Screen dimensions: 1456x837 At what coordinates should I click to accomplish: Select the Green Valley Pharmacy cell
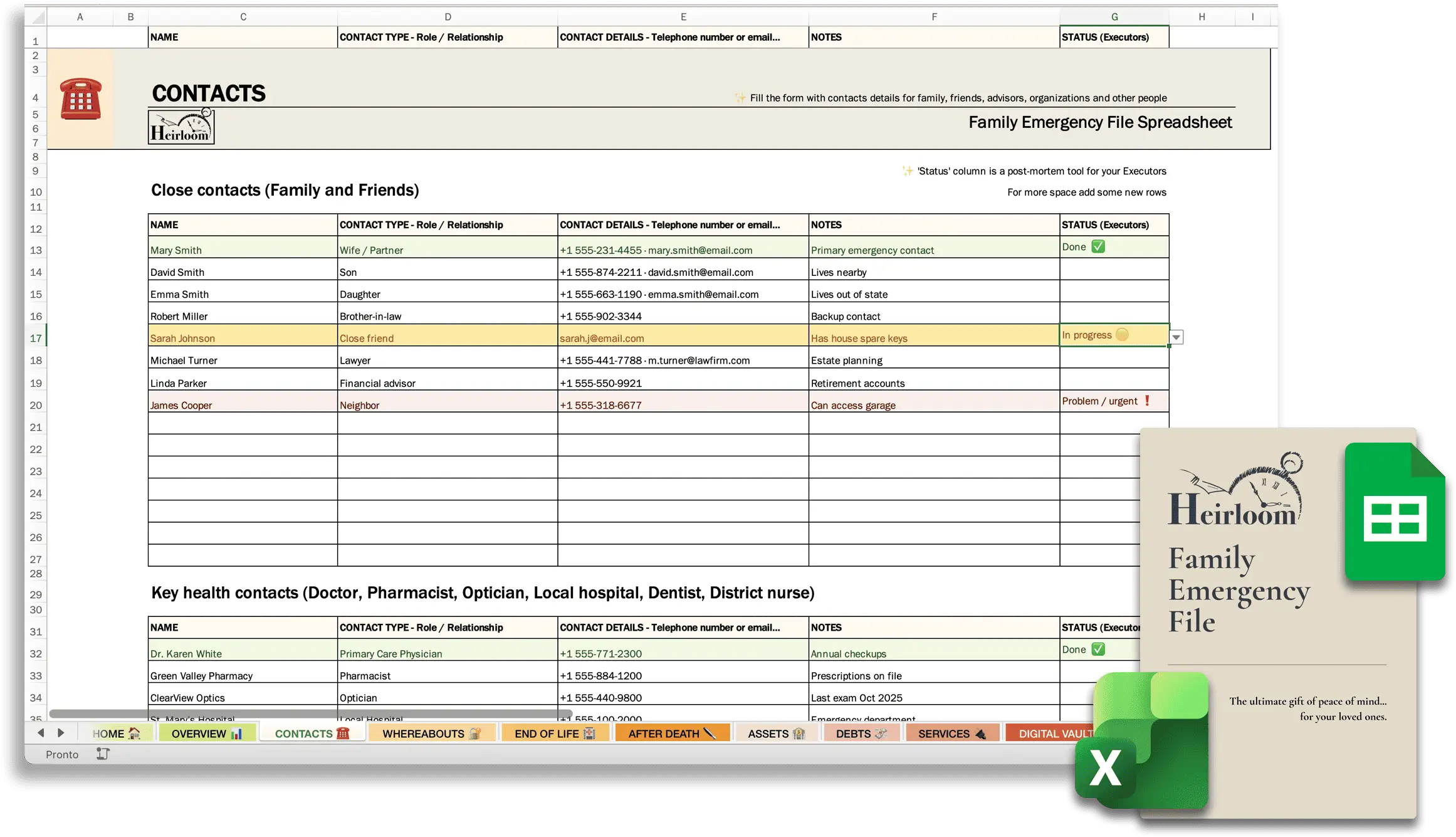click(x=243, y=672)
